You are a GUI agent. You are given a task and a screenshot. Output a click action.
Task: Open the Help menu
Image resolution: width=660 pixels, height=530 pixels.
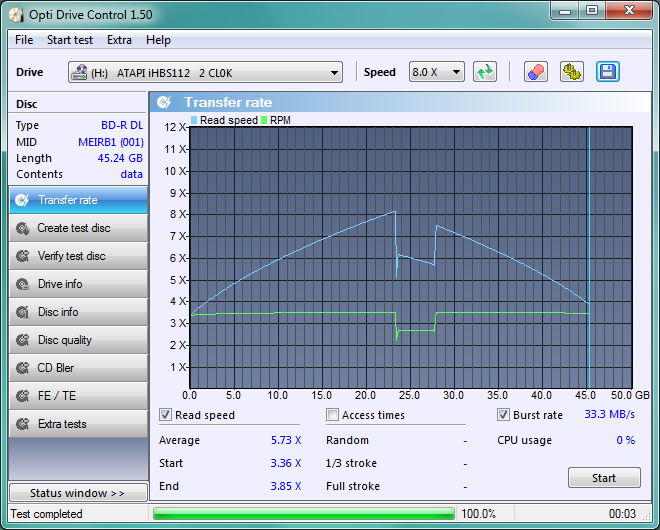[158, 40]
